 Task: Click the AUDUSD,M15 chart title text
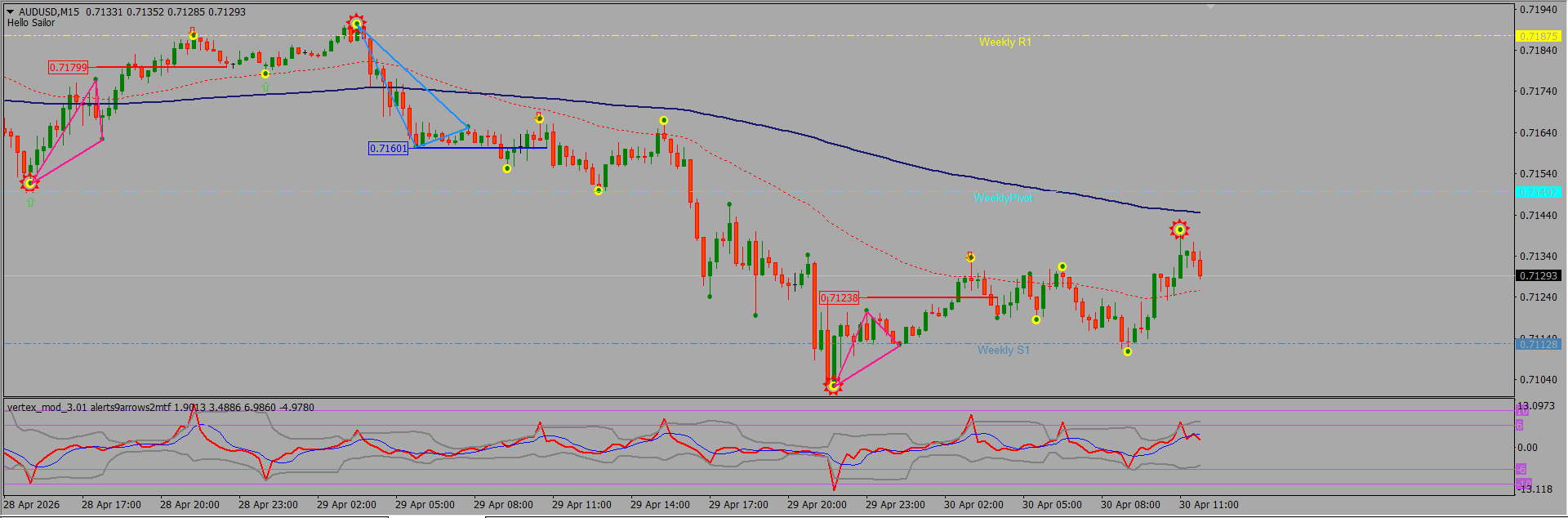(49, 11)
